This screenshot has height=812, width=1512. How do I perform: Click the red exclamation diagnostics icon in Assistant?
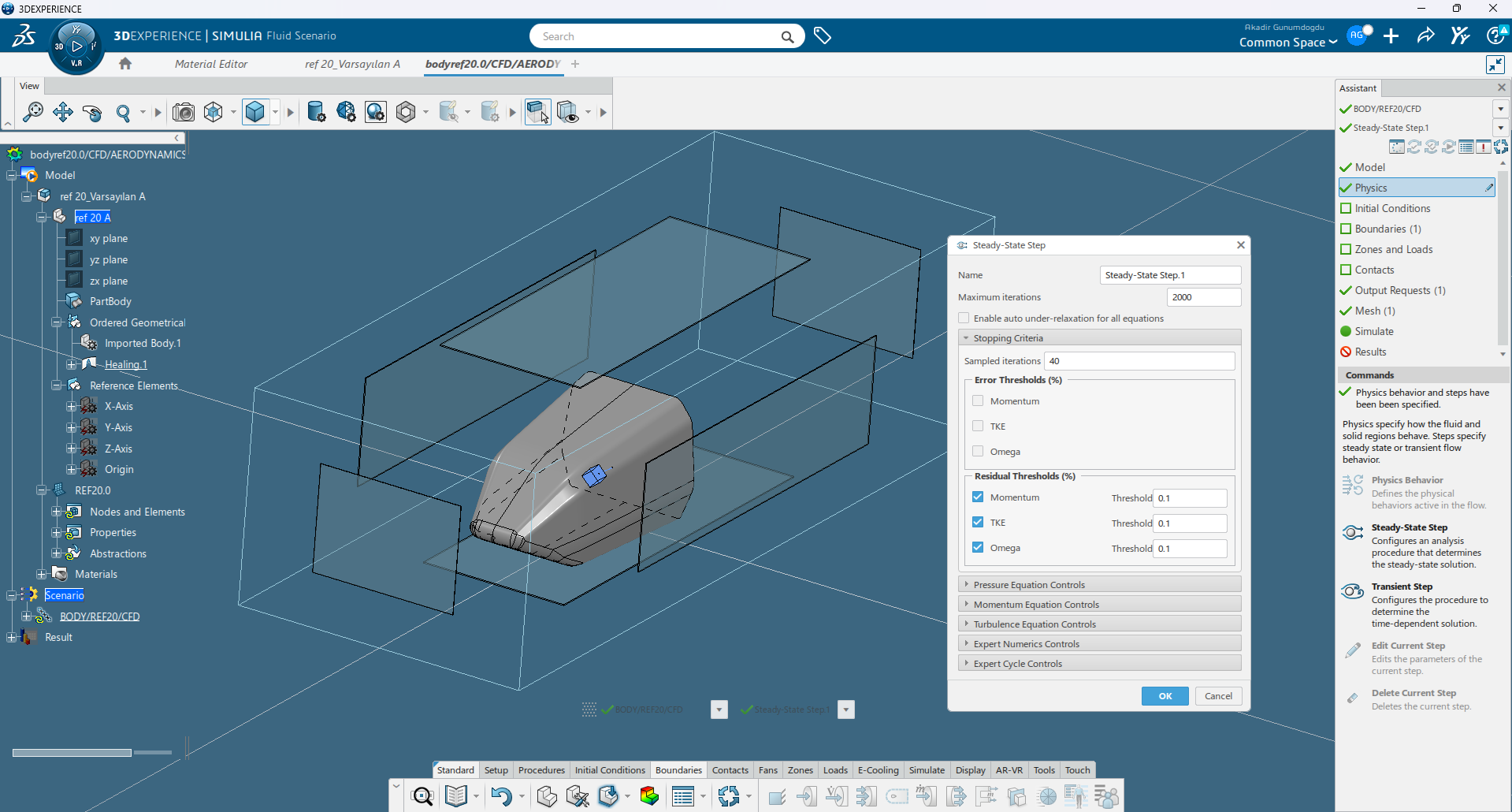tap(1484, 147)
